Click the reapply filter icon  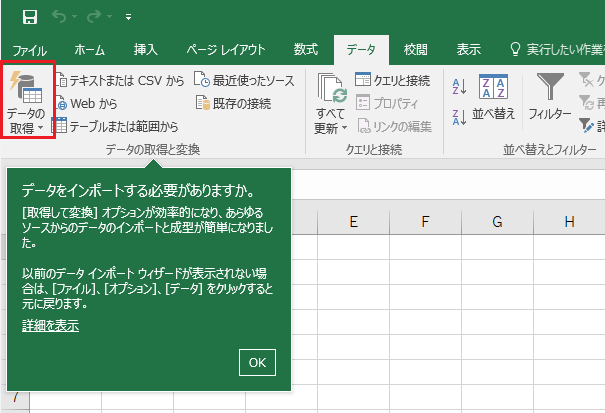pos(586,103)
